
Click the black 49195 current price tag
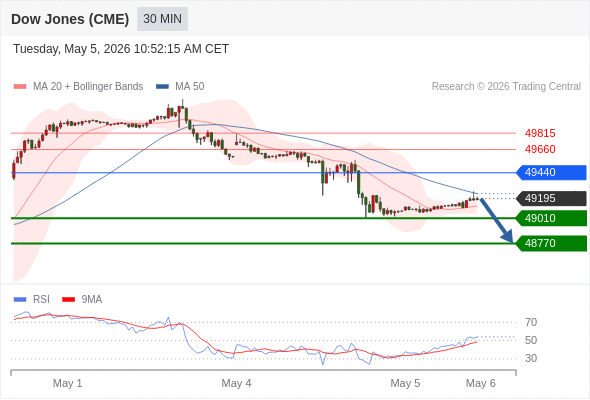coord(551,198)
